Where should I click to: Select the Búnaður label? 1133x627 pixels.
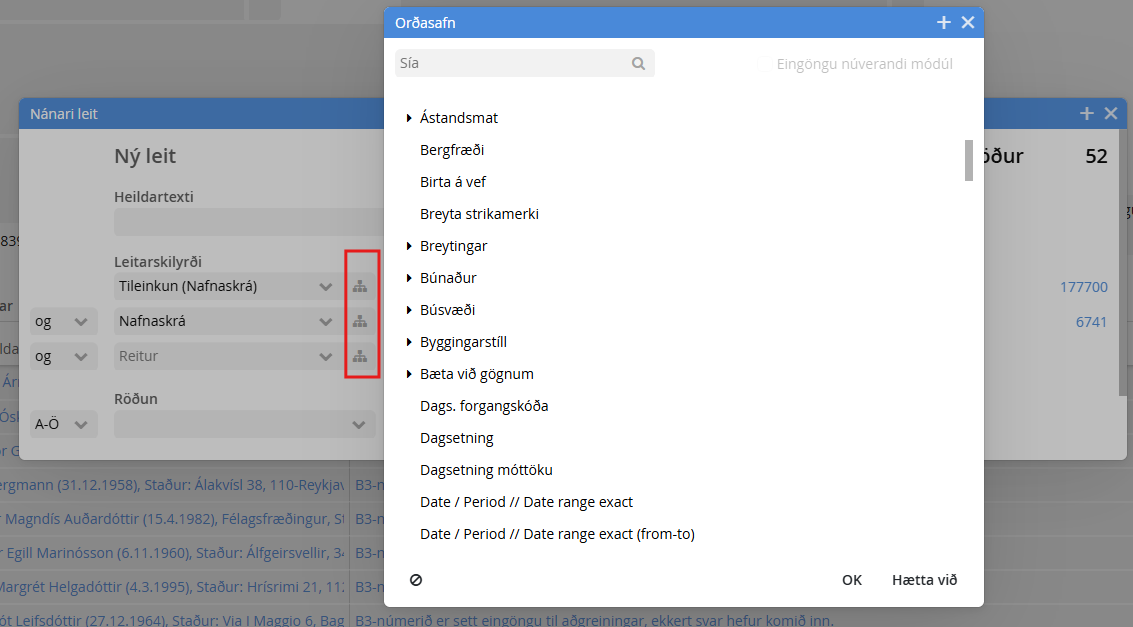click(x=448, y=278)
